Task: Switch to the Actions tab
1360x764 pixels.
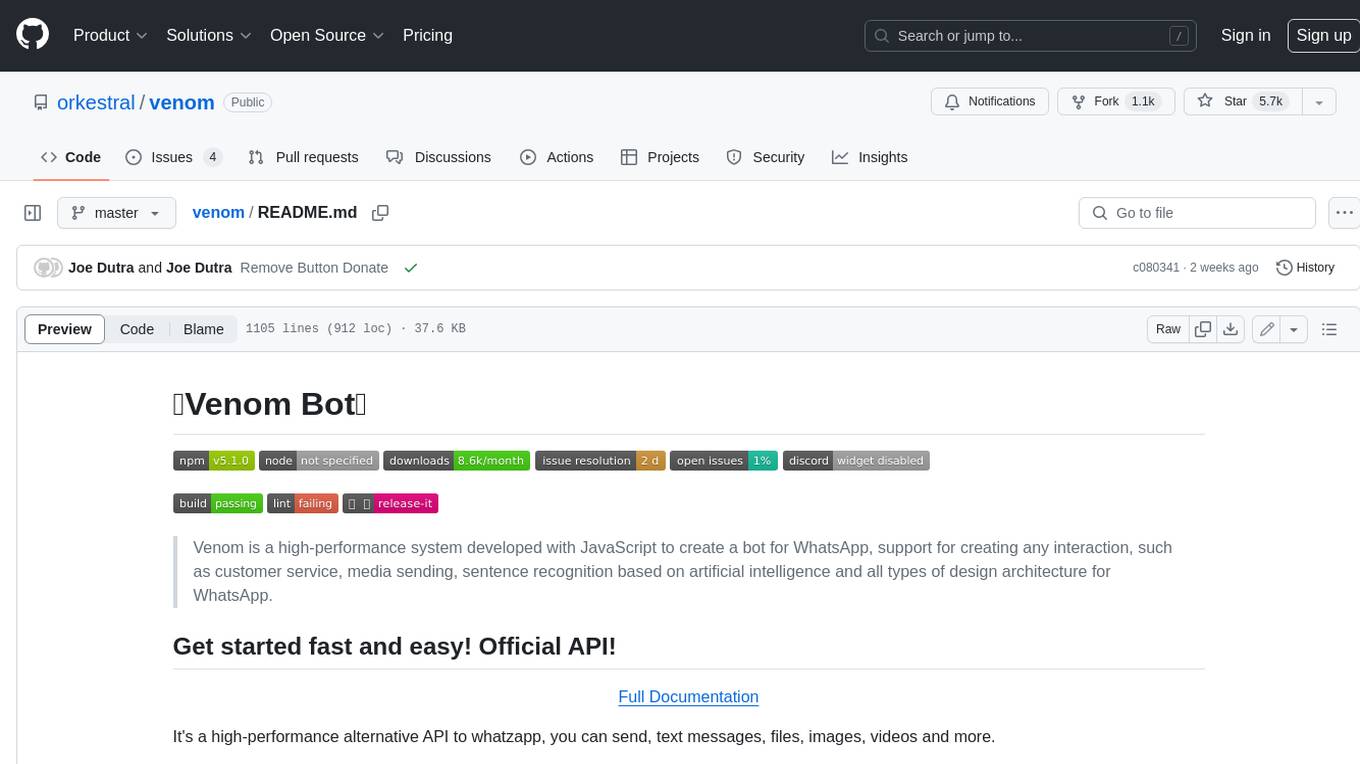Action: (x=557, y=157)
